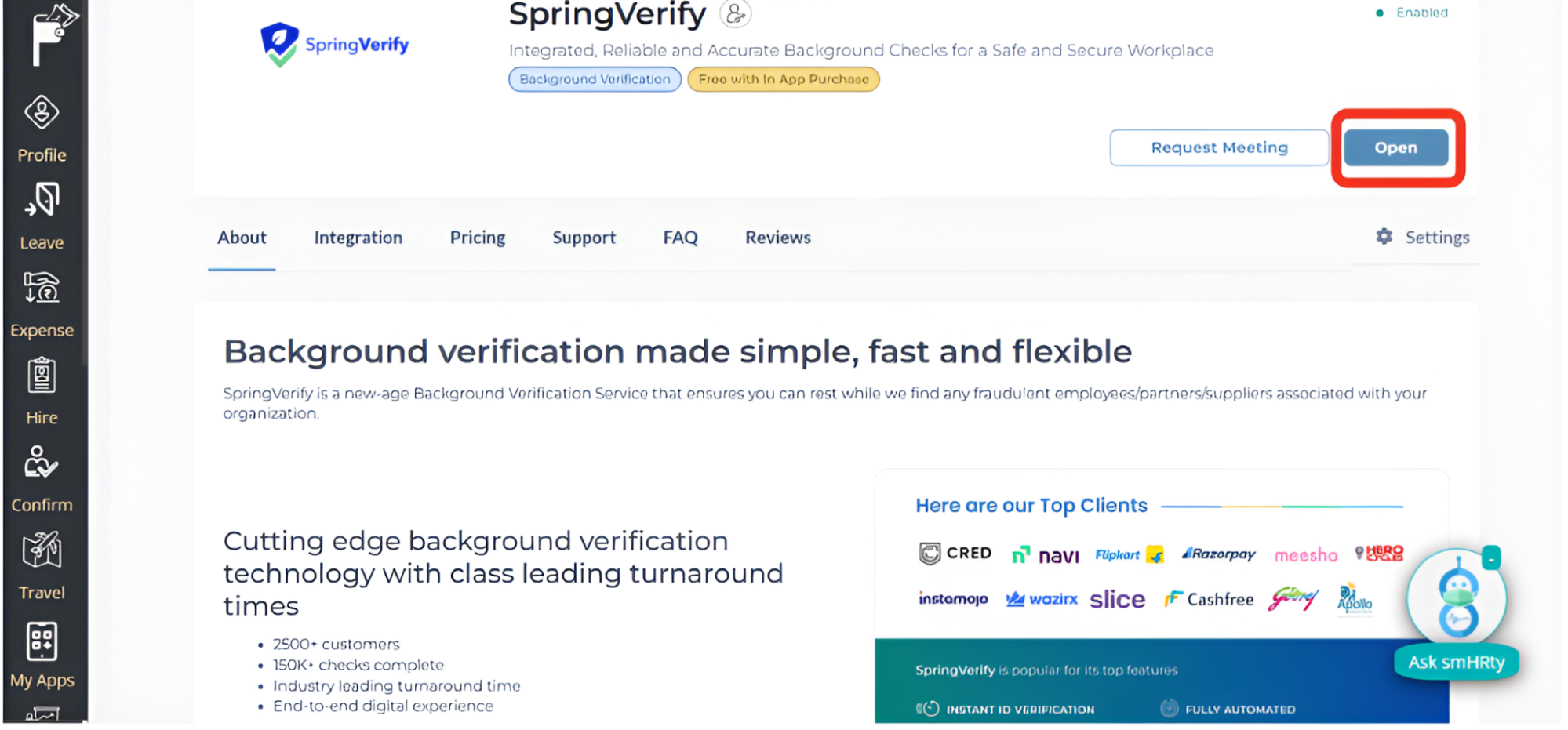Click the Hero client logo
Viewport: 1568px width, 730px height.
pos(1380,554)
